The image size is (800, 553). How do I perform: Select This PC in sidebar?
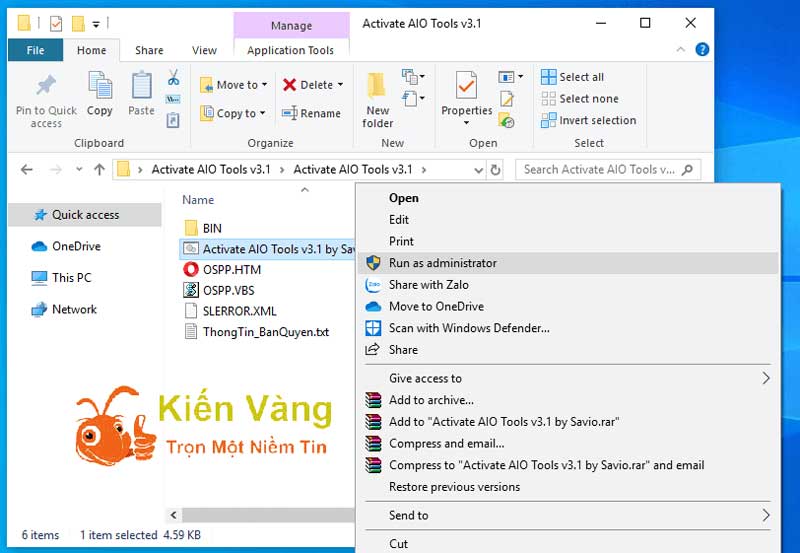pyautogui.click(x=61, y=278)
